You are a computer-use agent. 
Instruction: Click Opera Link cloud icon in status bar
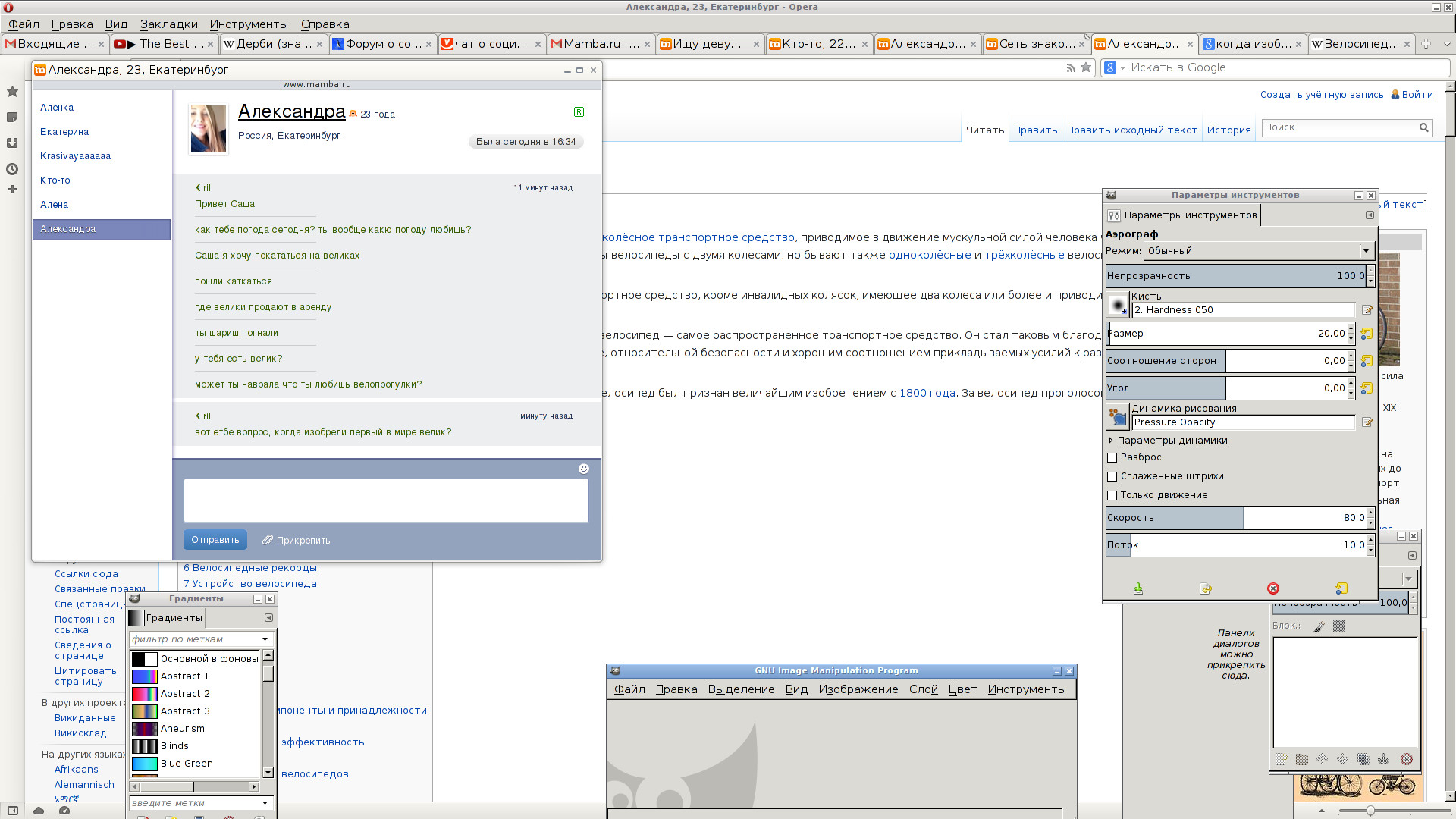click(39, 811)
